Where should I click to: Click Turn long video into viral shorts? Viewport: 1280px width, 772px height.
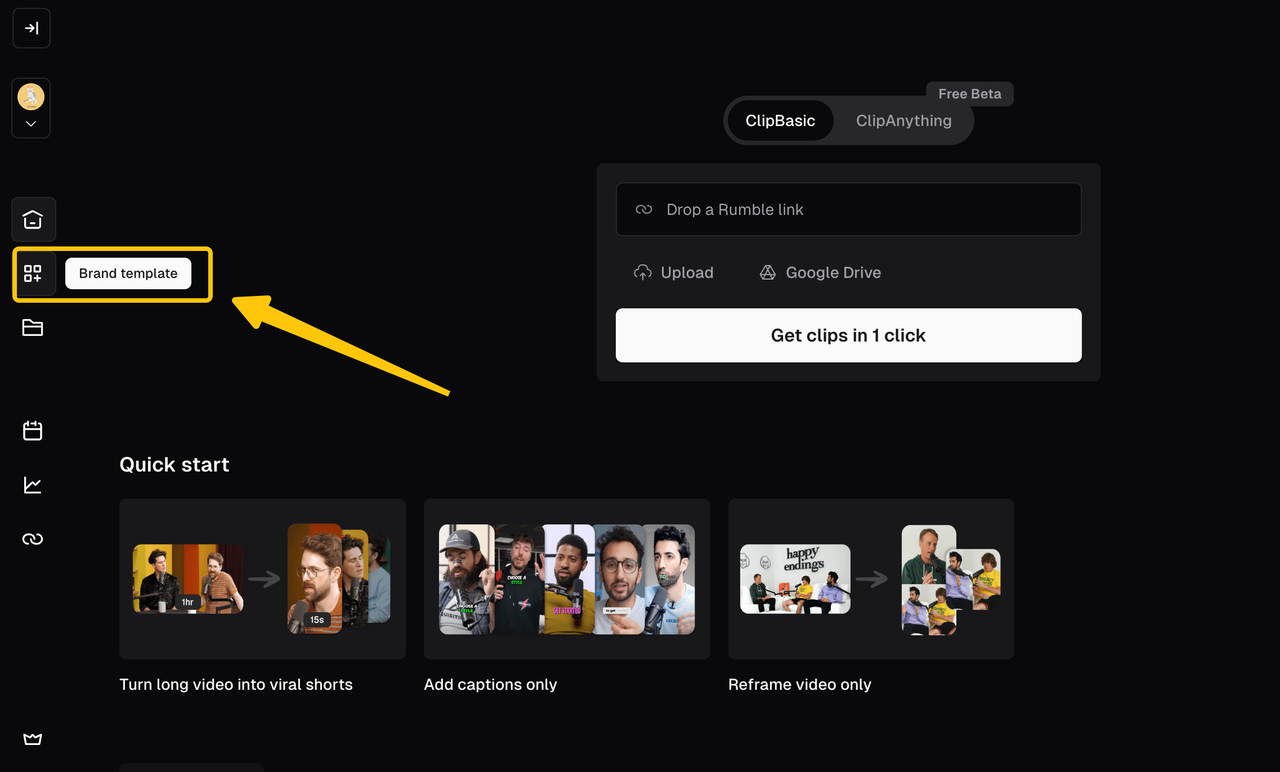coord(236,684)
